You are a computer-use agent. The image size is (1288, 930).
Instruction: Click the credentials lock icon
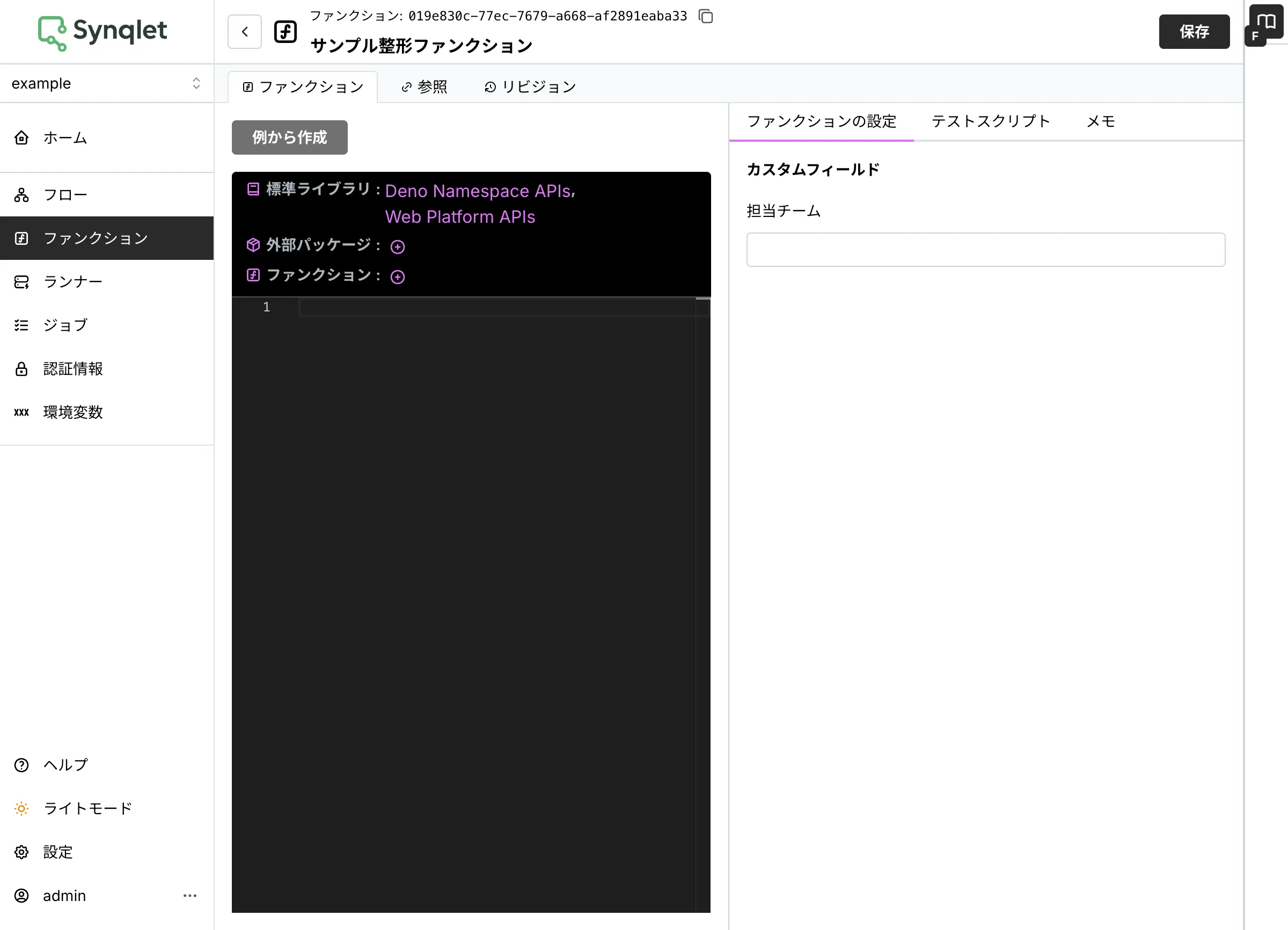tap(21, 369)
